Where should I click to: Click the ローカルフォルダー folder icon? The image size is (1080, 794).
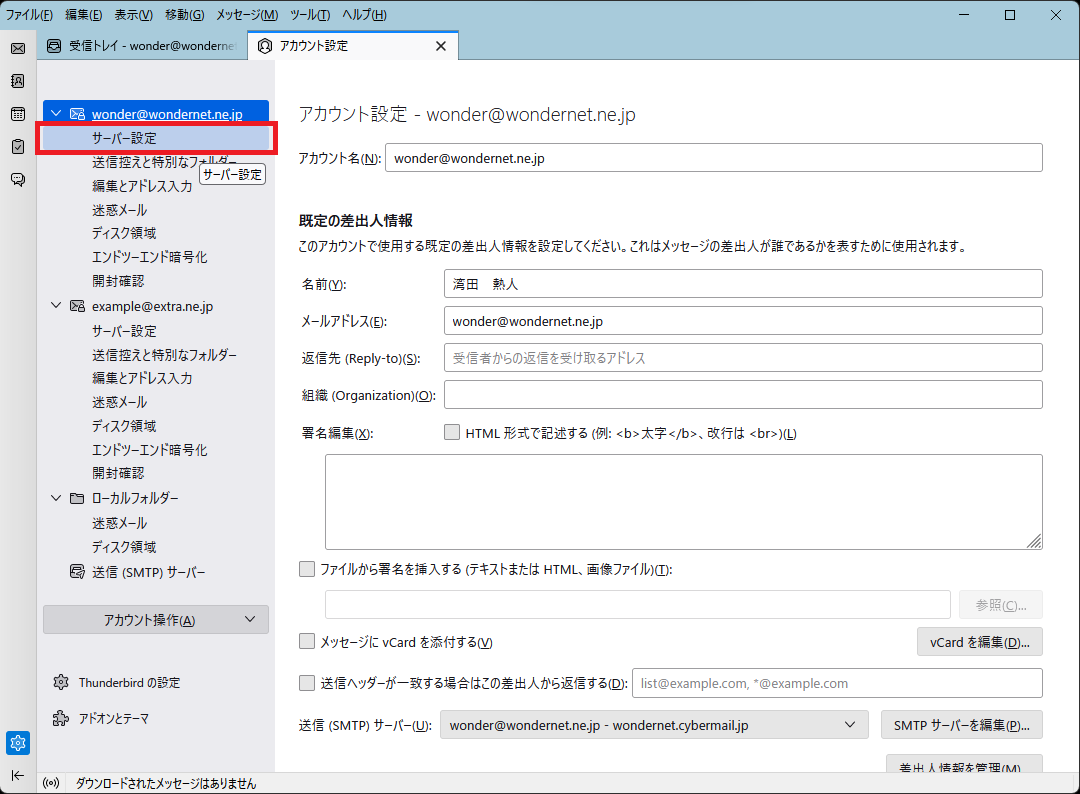point(77,498)
